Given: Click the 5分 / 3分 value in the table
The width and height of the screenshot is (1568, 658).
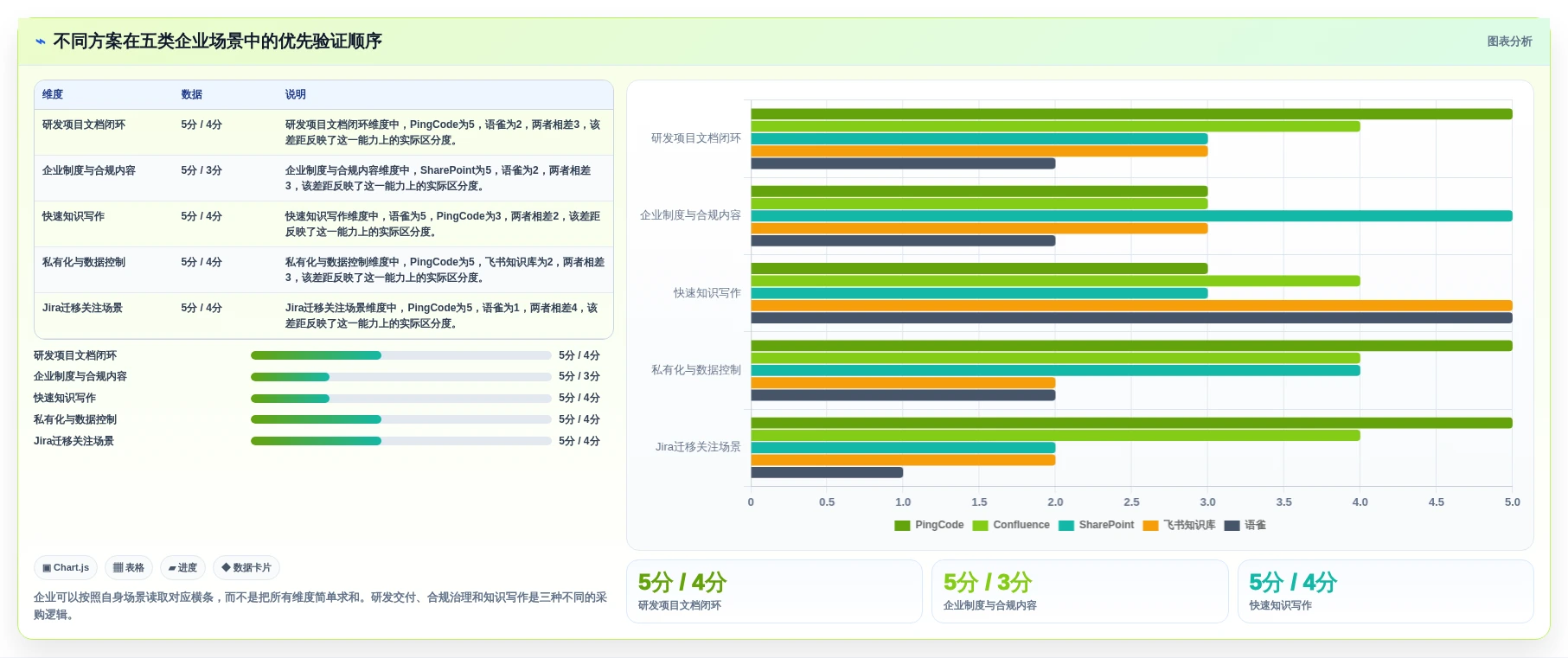Looking at the screenshot, I should 202,170.
